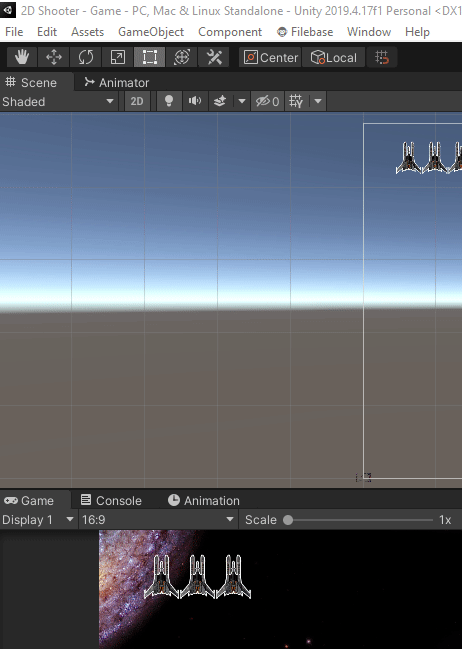Select the Hand tool

[x=22, y=57]
